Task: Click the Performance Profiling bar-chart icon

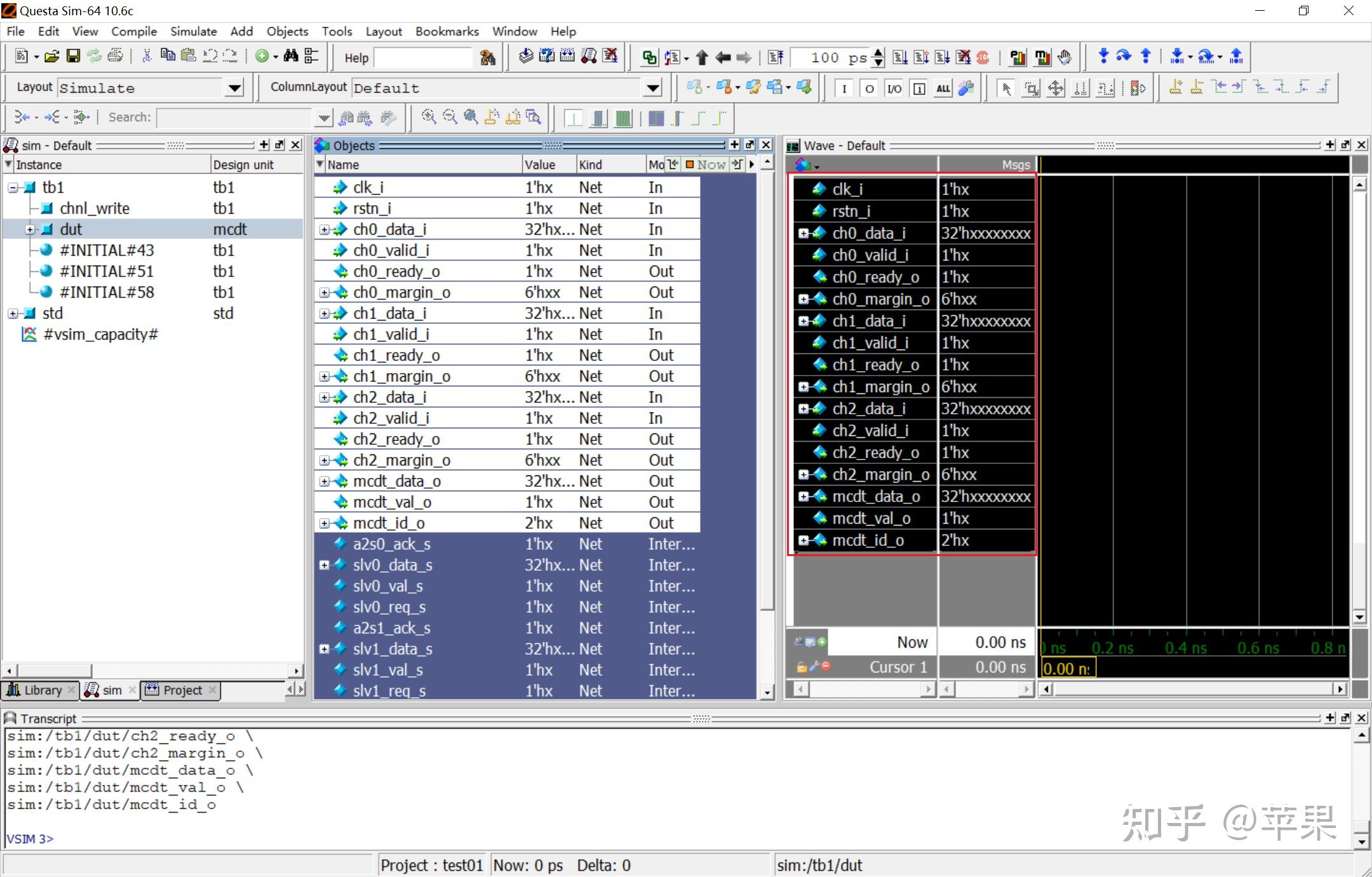Action: click(1018, 58)
